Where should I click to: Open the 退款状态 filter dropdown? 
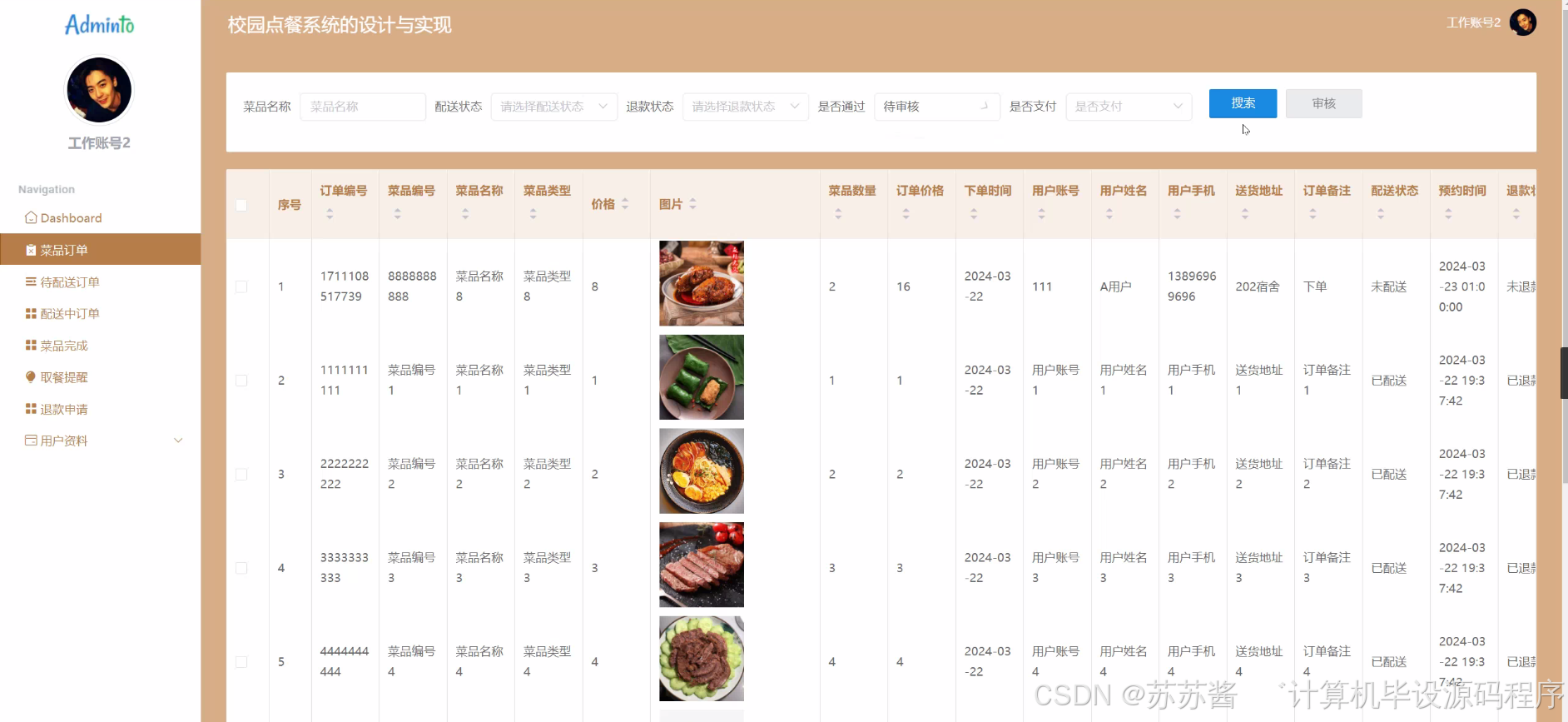(746, 107)
